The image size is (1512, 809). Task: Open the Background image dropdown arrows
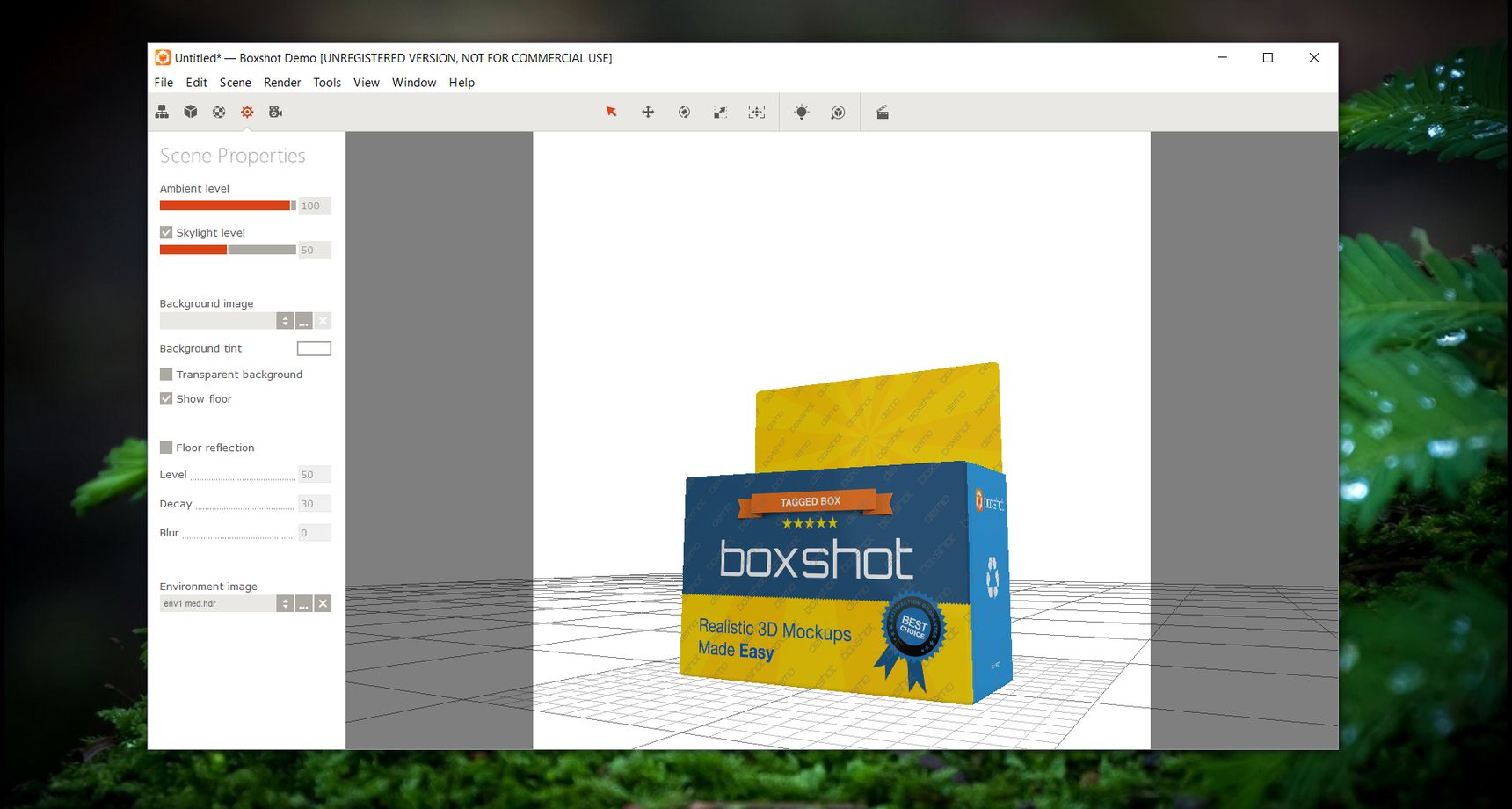[x=285, y=321]
